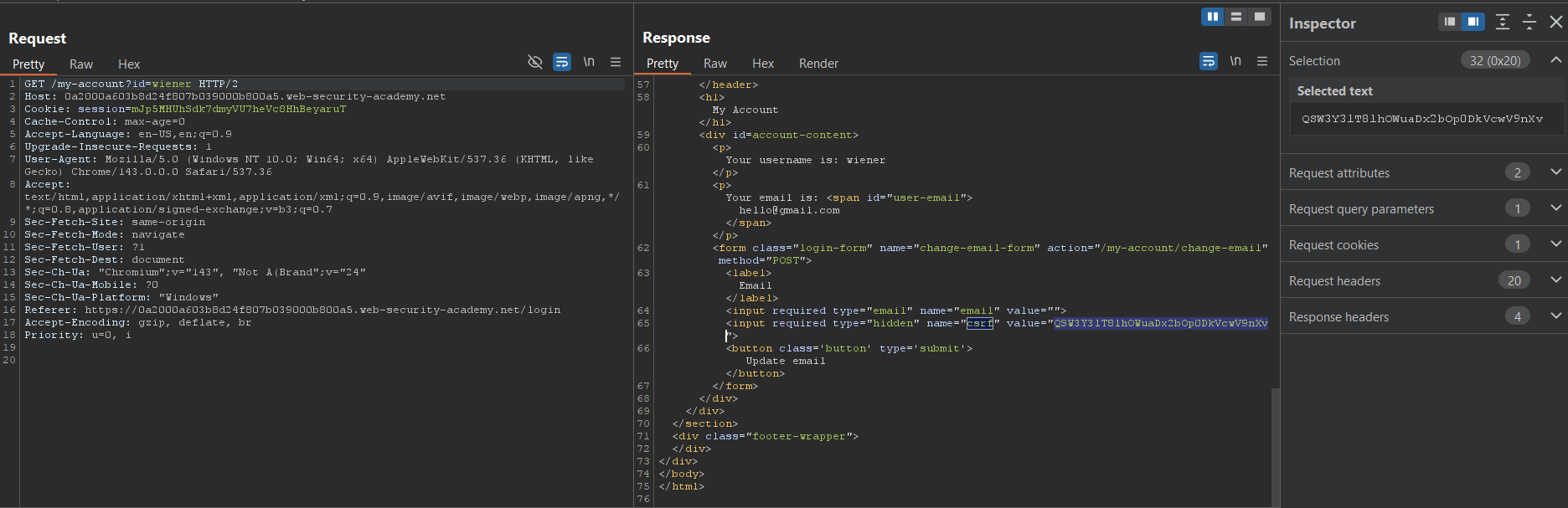Click the Selected text value field
Image resolution: width=1568 pixels, height=508 pixels.
[x=1426, y=119]
